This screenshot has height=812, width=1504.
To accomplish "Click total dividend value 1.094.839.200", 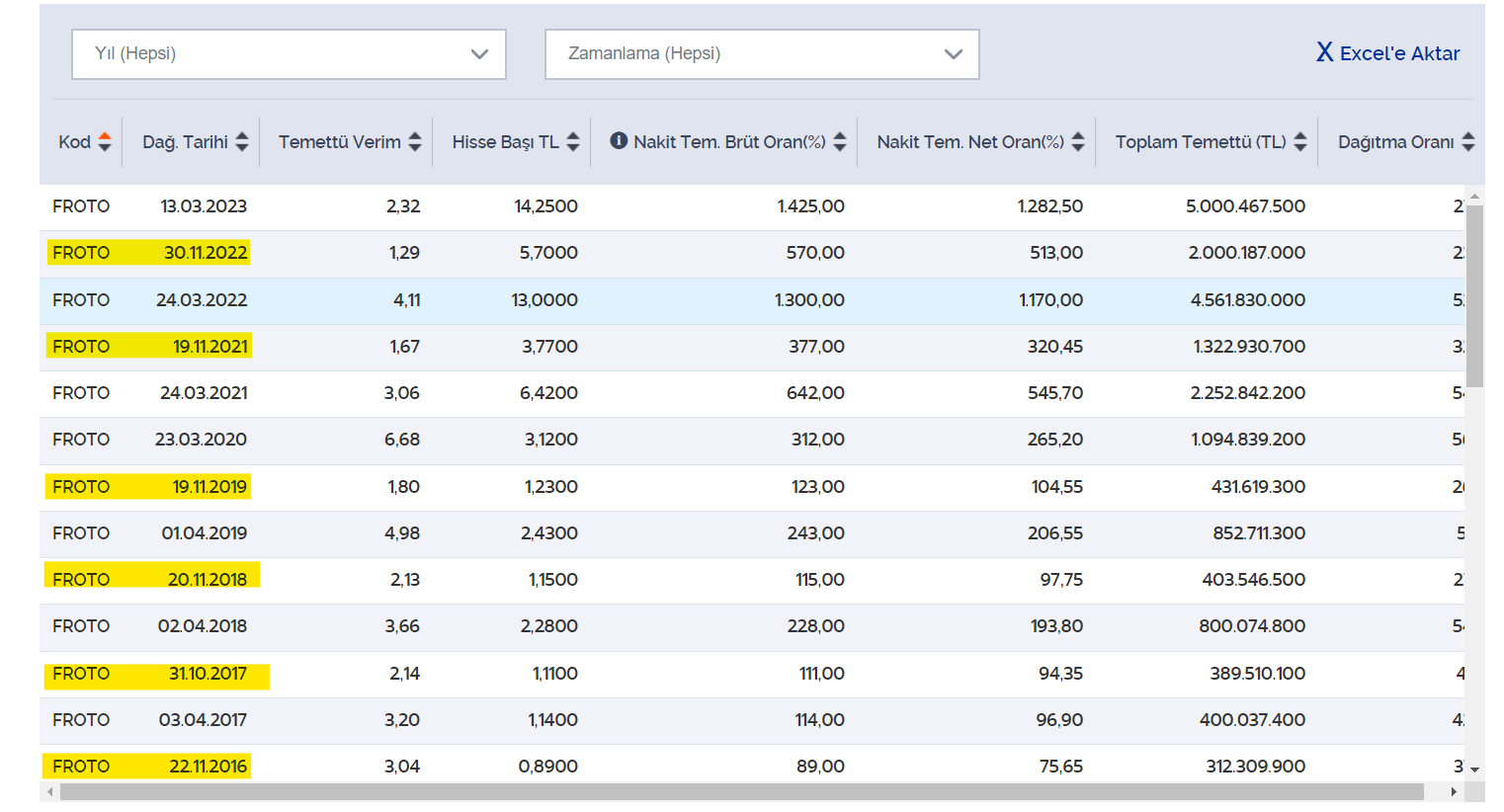I will tap(1248, 440).
